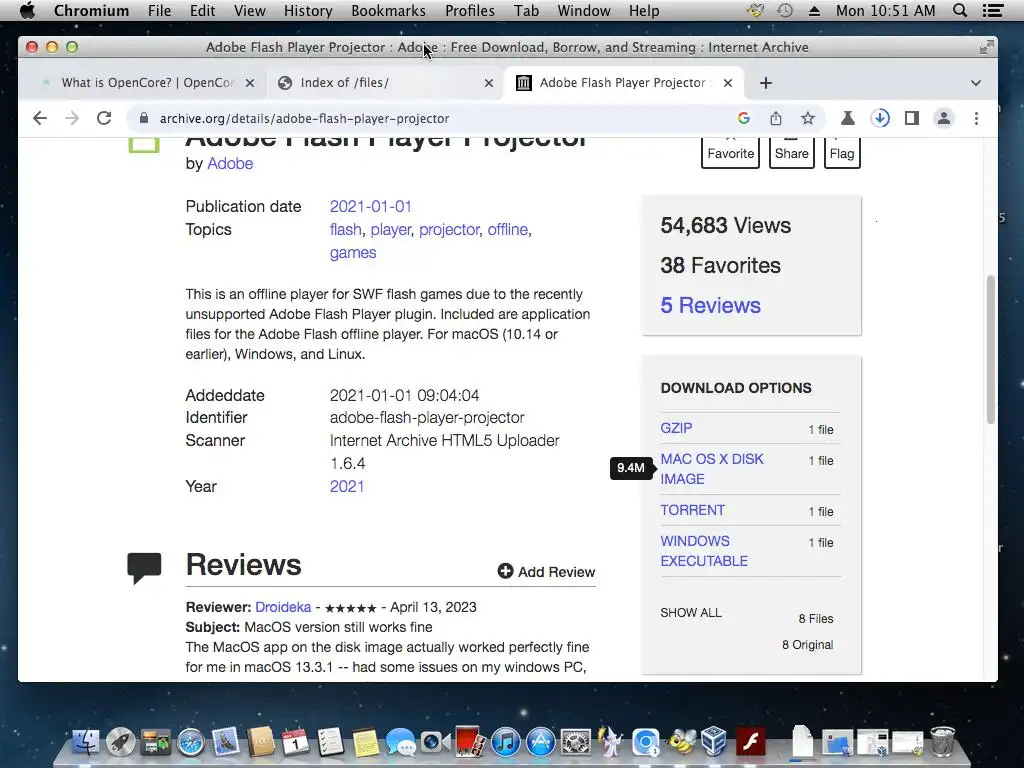Click the flash topic link

pos(345,229)
